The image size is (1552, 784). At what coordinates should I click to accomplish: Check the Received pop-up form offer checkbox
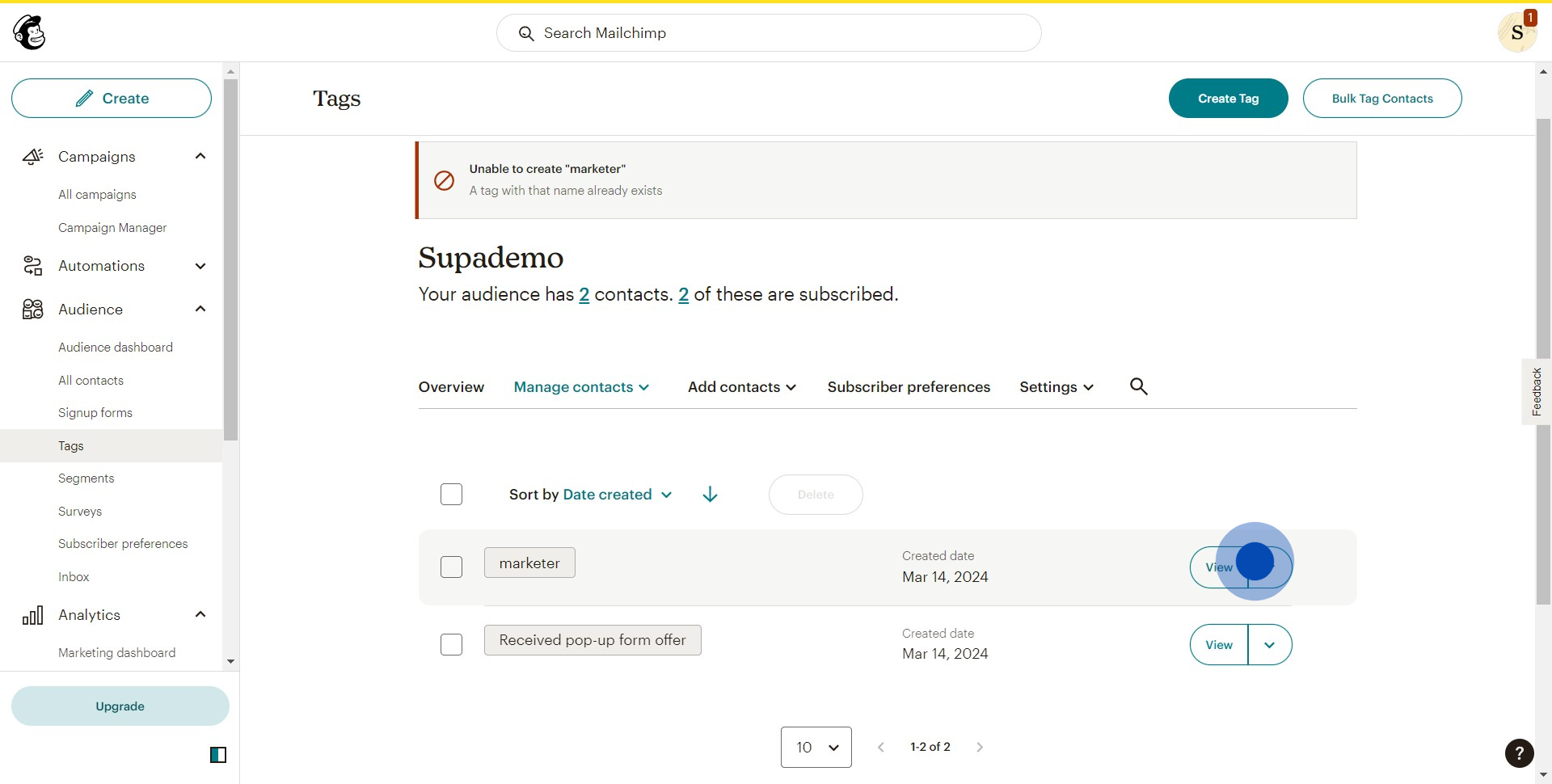pos(451,645)
